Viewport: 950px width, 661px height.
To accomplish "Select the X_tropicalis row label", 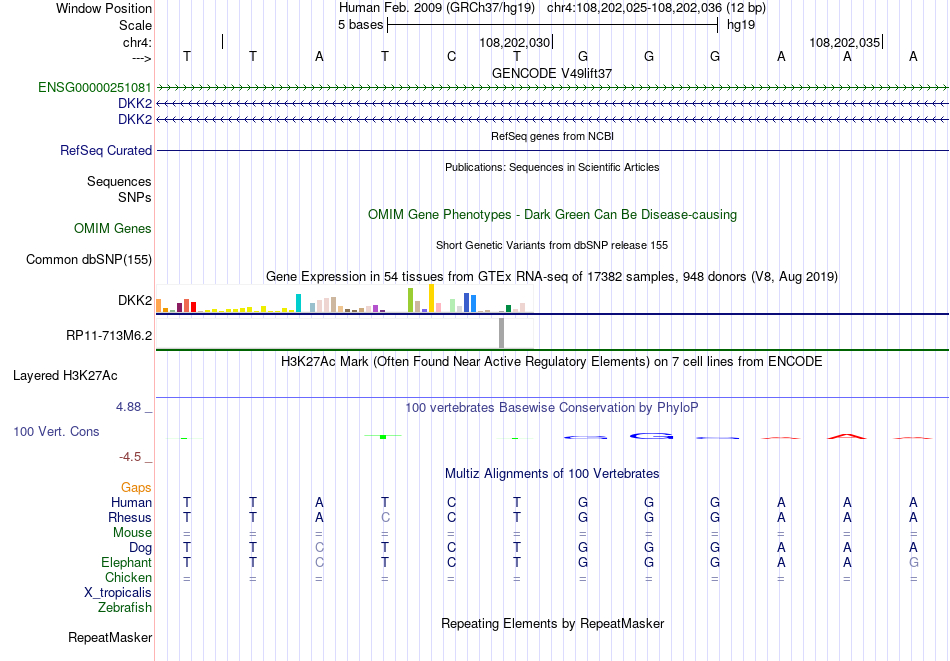I will (x=118, y=593).
